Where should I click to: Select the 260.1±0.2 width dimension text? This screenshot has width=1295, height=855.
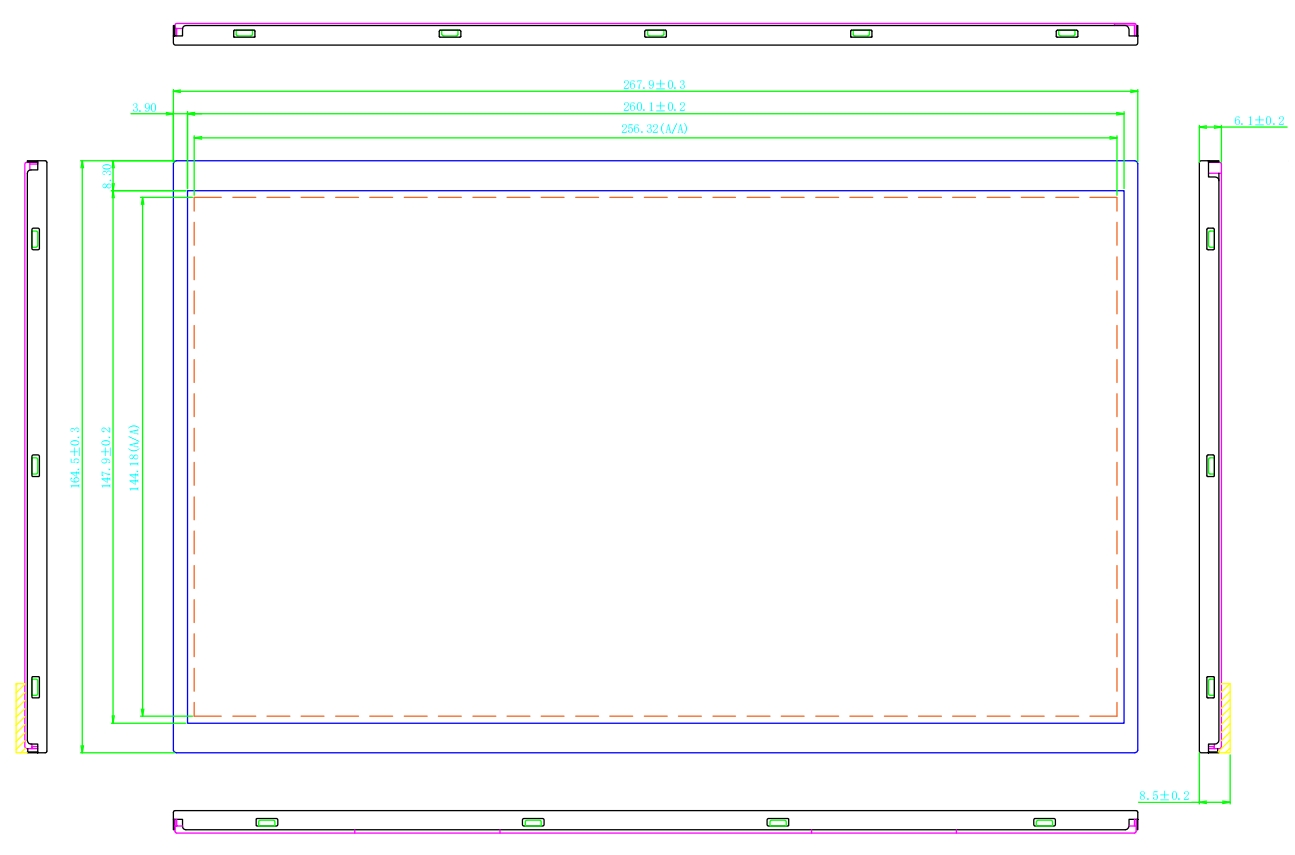(654, 107)
